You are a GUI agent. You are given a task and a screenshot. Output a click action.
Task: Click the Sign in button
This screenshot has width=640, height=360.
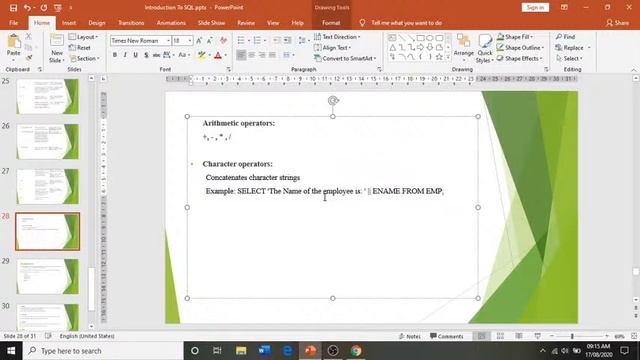pyautogui.click(x=535, y=7)
